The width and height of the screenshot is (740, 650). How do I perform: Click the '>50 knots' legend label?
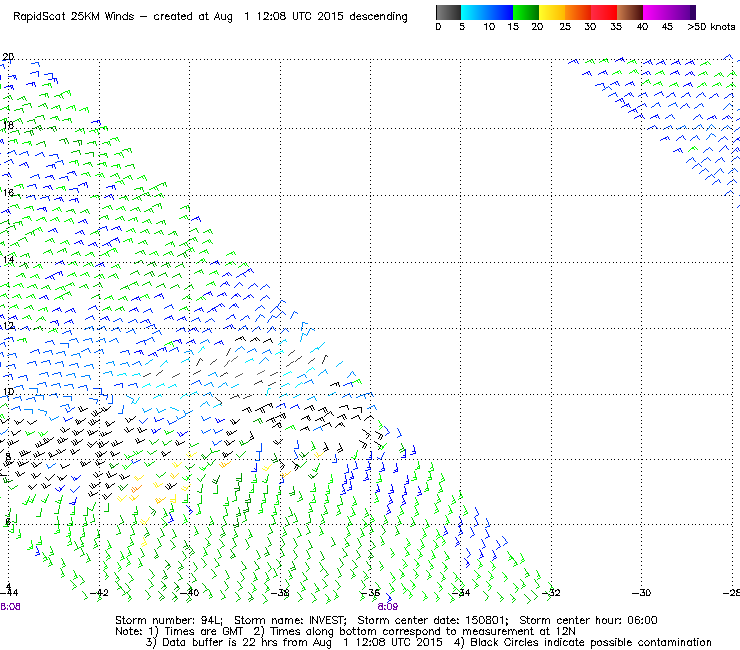pyautogui.click(x=711, y=27)
